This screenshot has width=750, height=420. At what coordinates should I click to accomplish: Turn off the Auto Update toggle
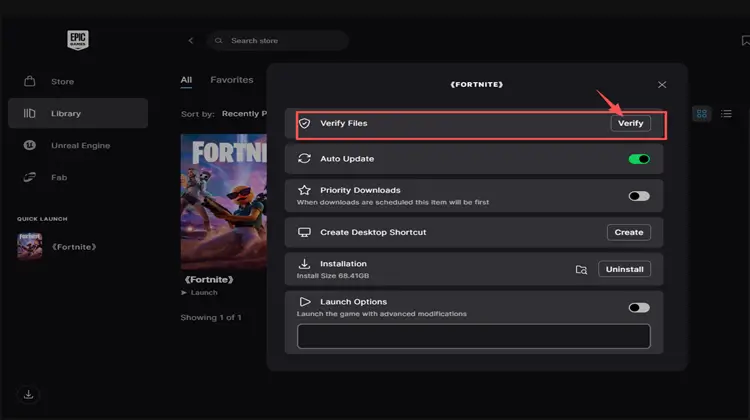click(x=639, y=159)
